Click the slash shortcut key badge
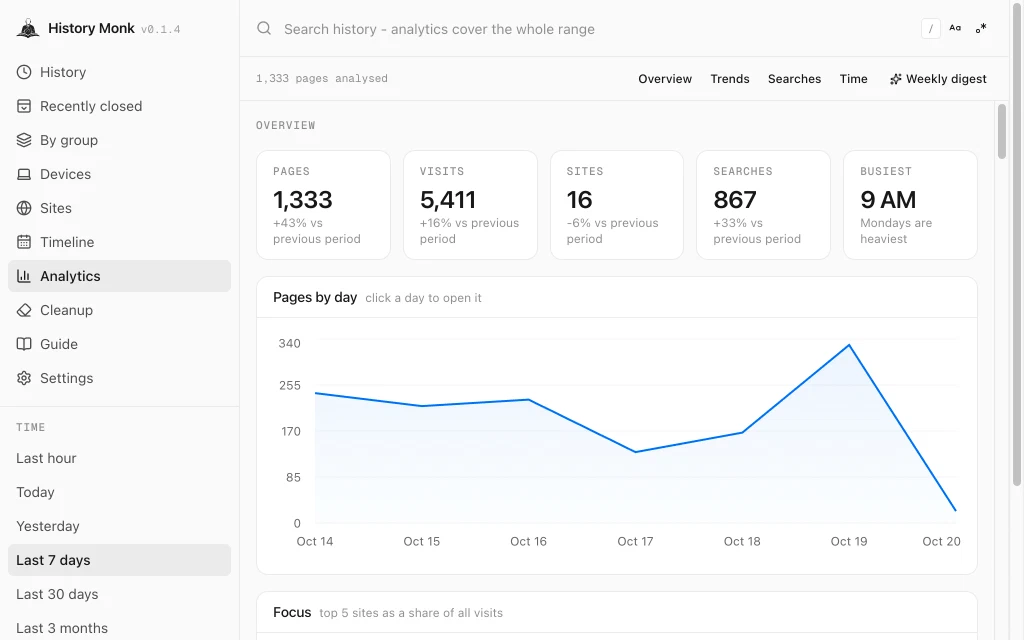The height and width of the screenshot is (640, 1024). 931,29
